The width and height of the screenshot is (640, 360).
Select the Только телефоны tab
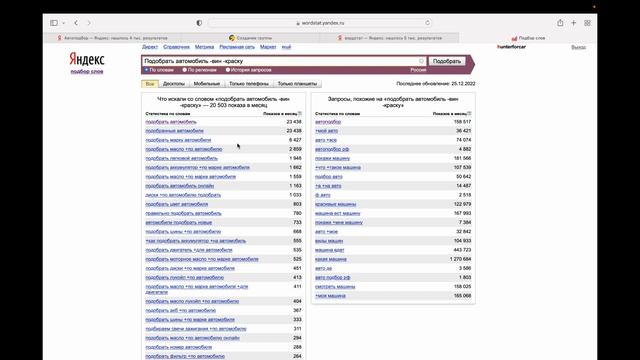[x=249, y=84]
